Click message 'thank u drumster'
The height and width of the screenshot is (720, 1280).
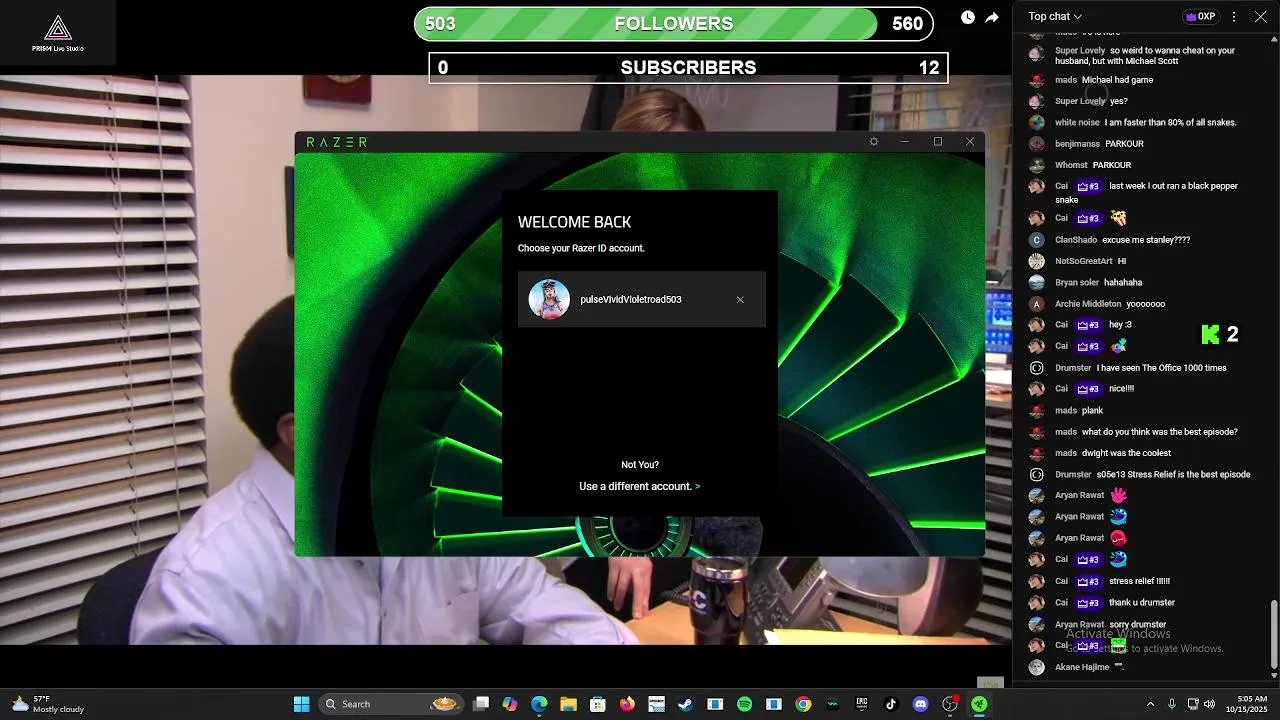click(1142, 603)
